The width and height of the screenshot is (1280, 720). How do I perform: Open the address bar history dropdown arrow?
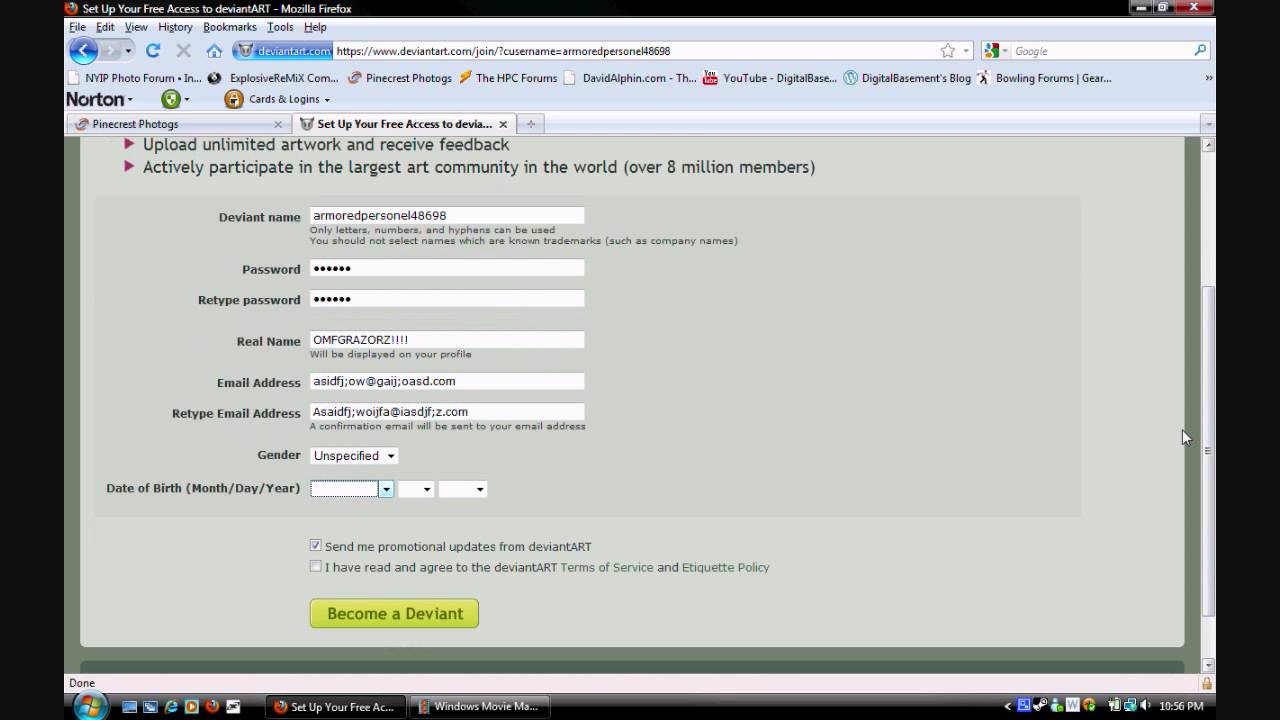click(966, 51)
